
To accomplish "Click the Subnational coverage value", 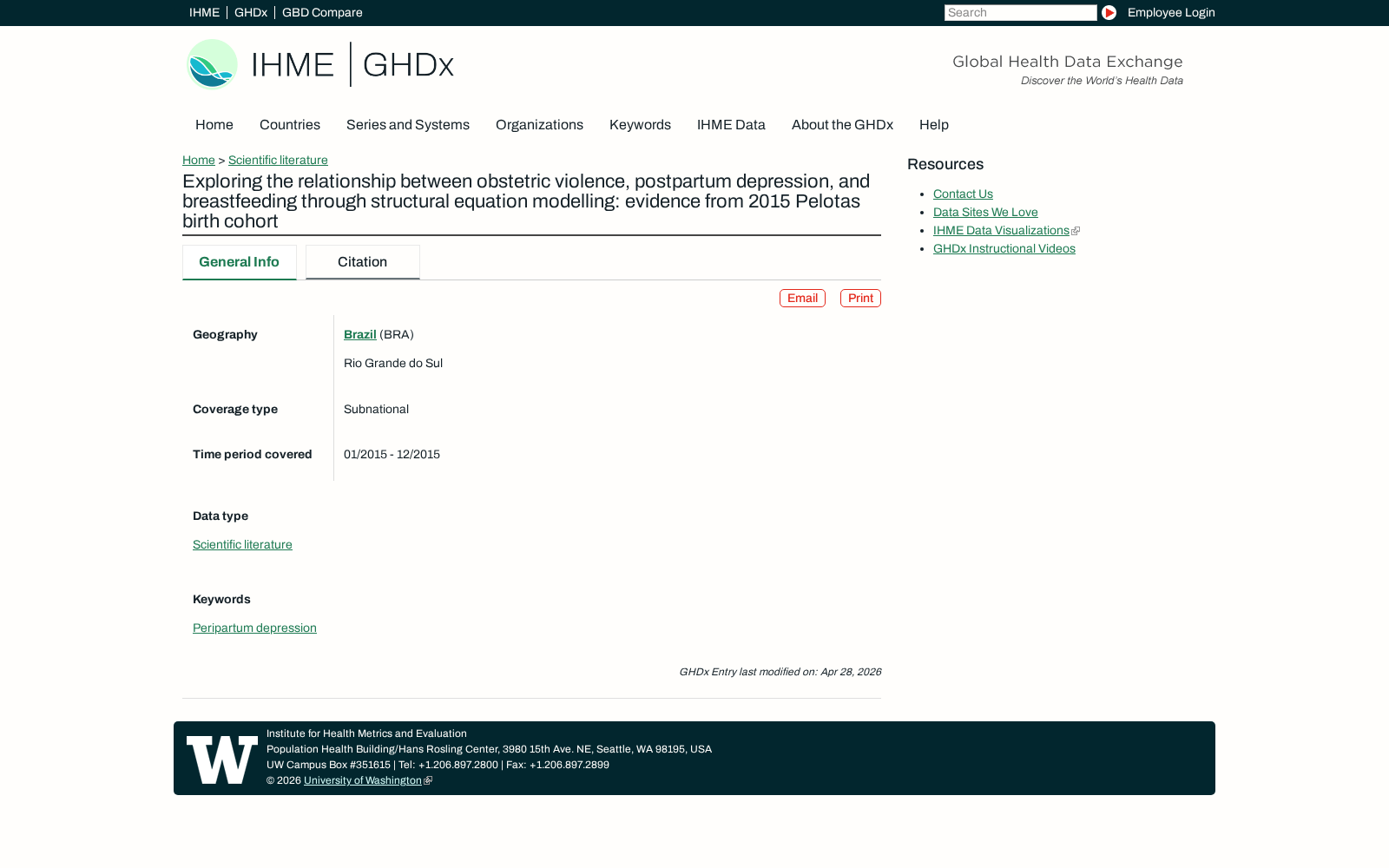I will pyautogui.click(x=376, y=410).
